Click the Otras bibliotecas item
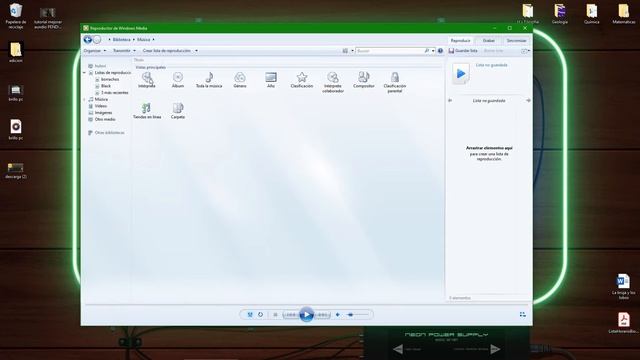 pos(106,133)
